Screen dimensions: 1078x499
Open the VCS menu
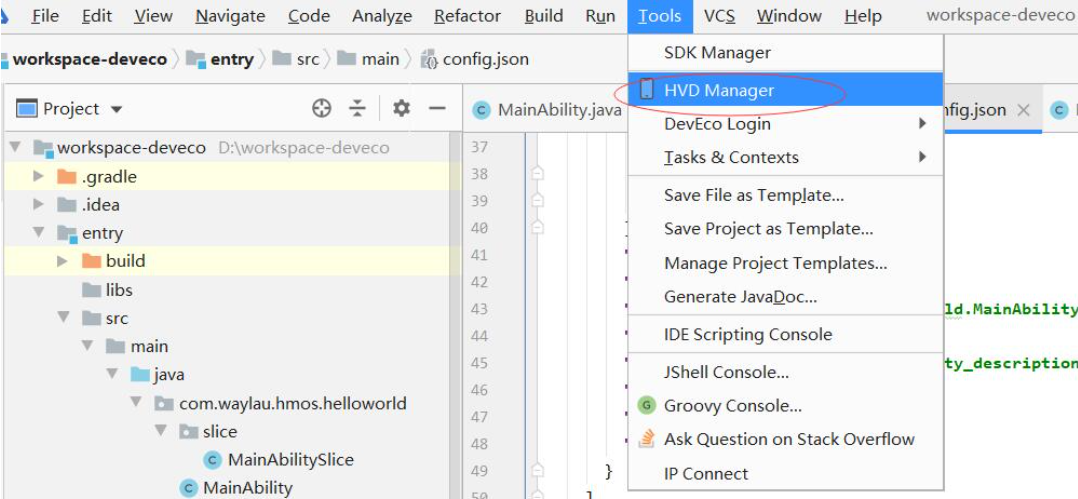(719, 16)
